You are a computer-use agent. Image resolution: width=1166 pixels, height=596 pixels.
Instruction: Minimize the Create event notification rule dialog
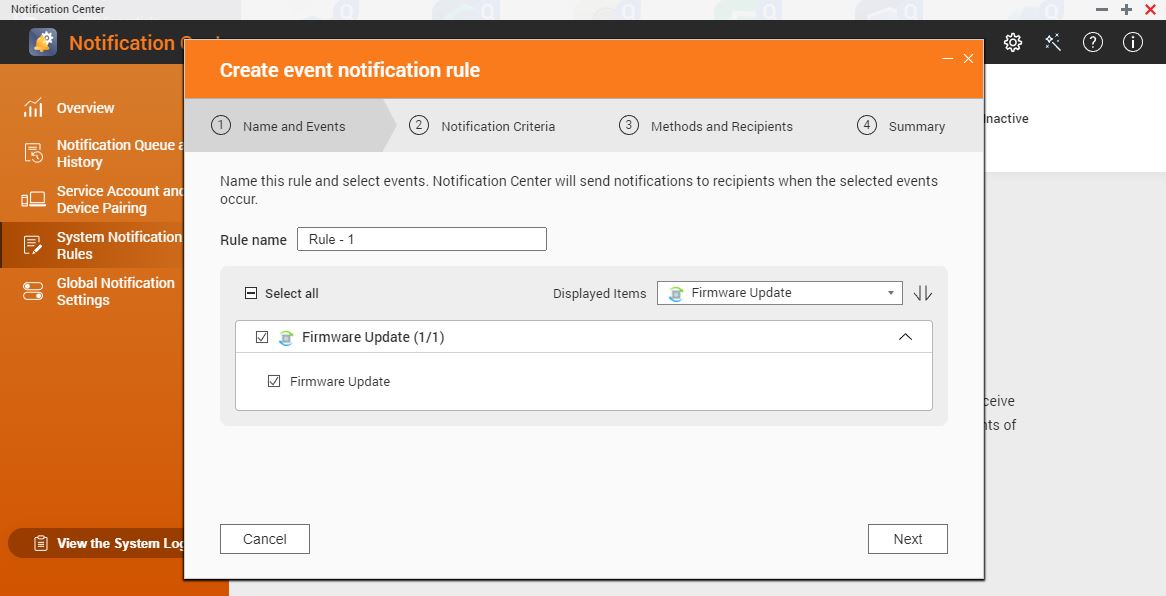pyautogui.click(x=948, y=59)
